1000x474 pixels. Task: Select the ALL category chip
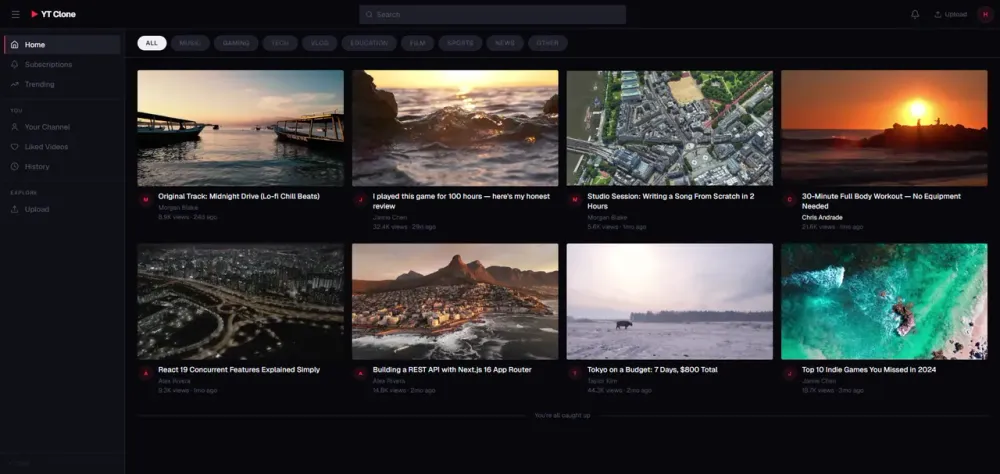point(152,43)
